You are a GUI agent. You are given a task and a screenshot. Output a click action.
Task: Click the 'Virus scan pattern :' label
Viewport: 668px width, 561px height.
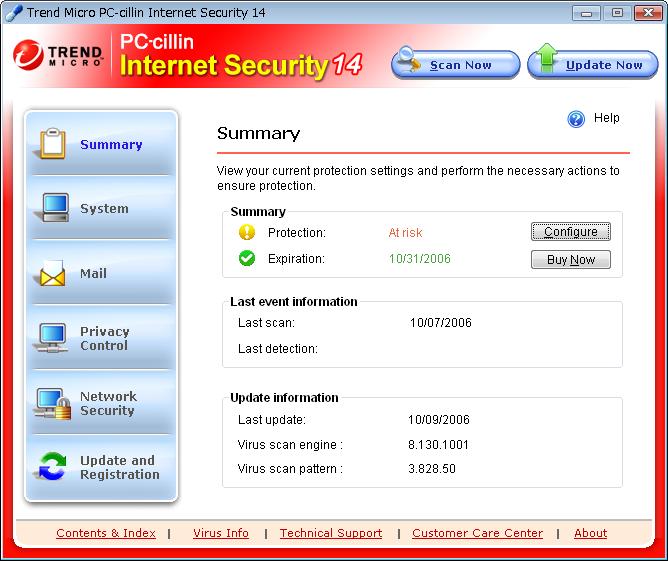(x=290, y=469)
